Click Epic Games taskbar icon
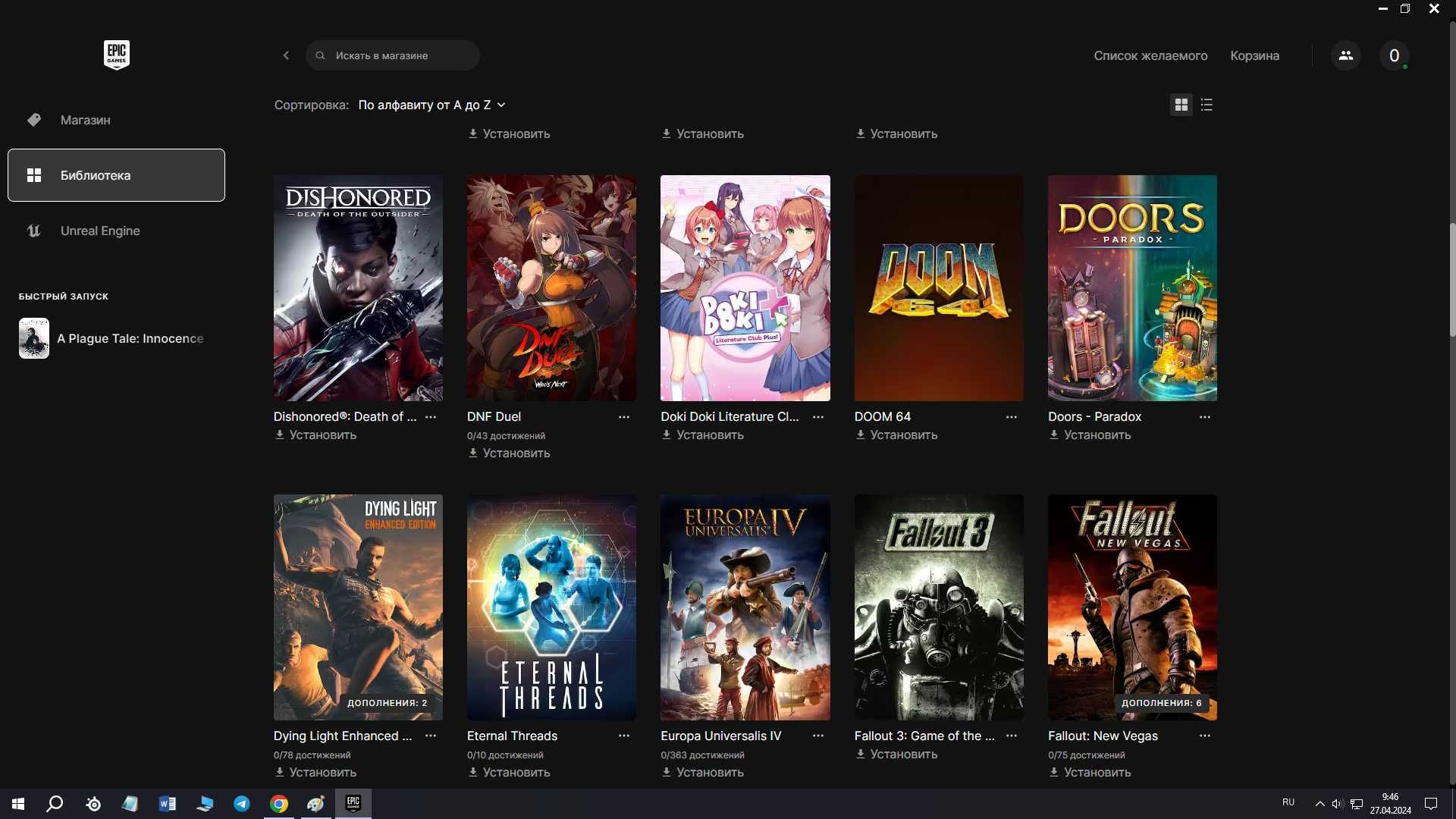 [353, 804]
